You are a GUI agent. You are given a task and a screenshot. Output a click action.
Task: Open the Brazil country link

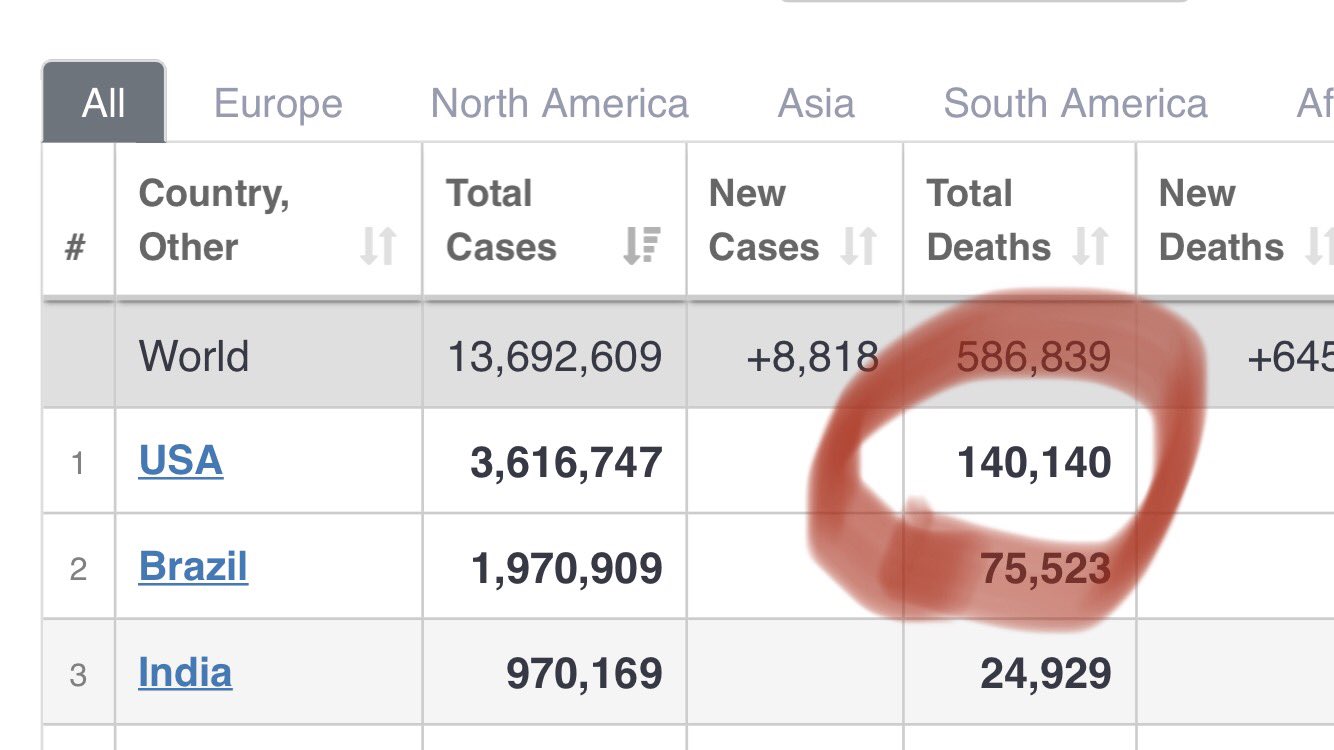click(x=193, y=567)
